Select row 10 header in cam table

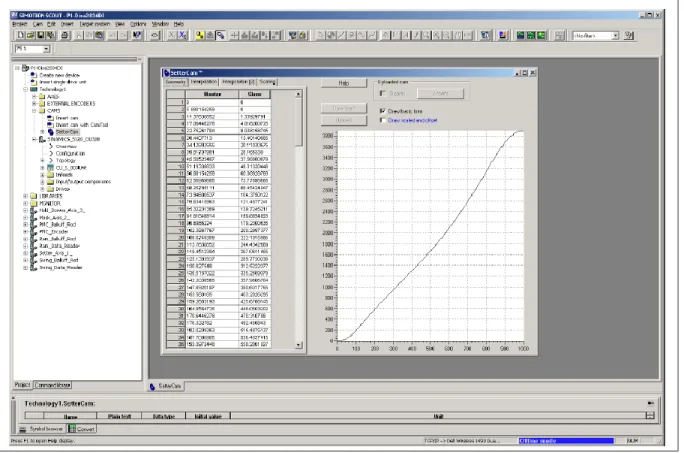176,166
